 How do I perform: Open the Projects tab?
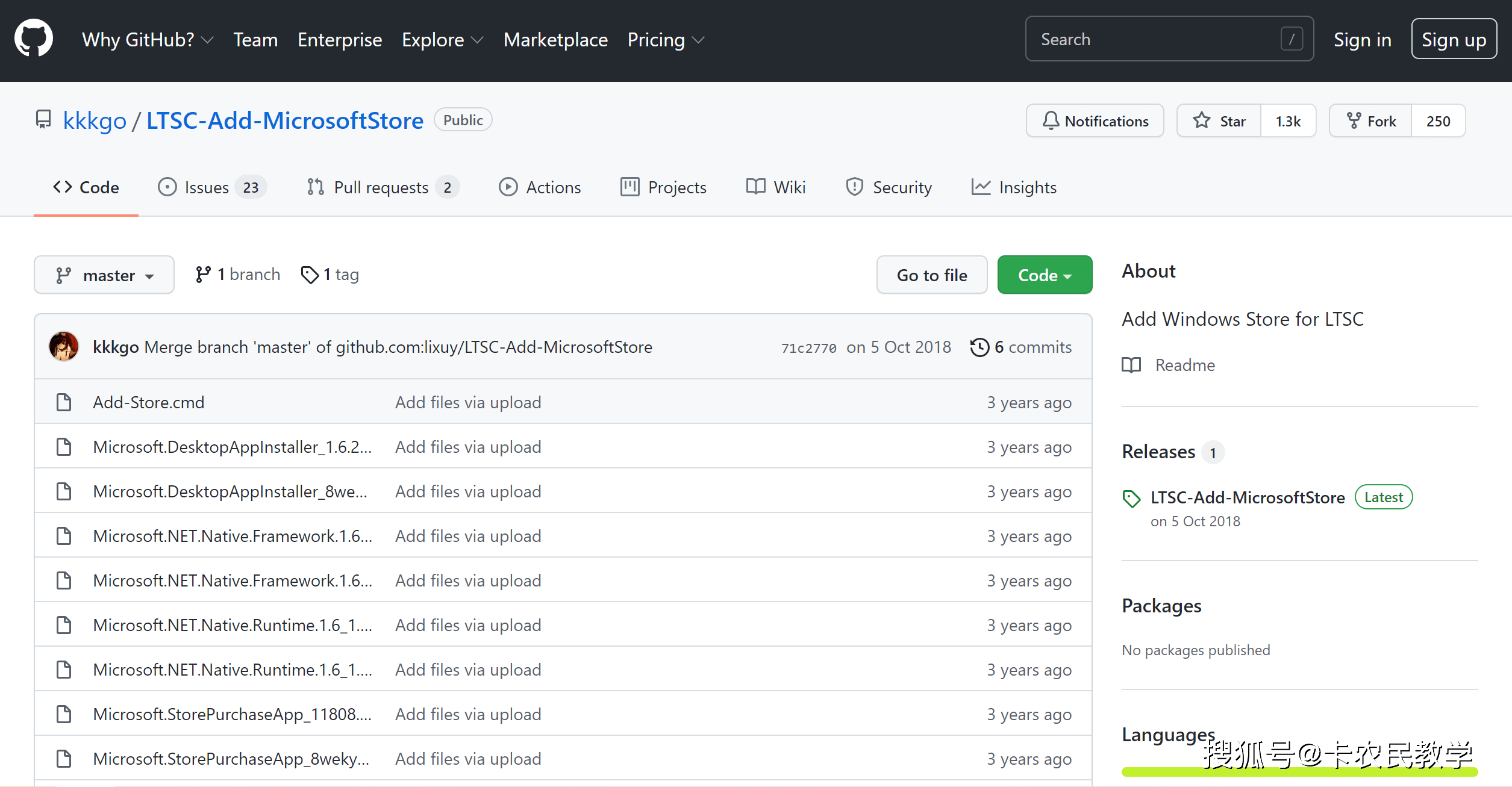(x=663, y=187)
